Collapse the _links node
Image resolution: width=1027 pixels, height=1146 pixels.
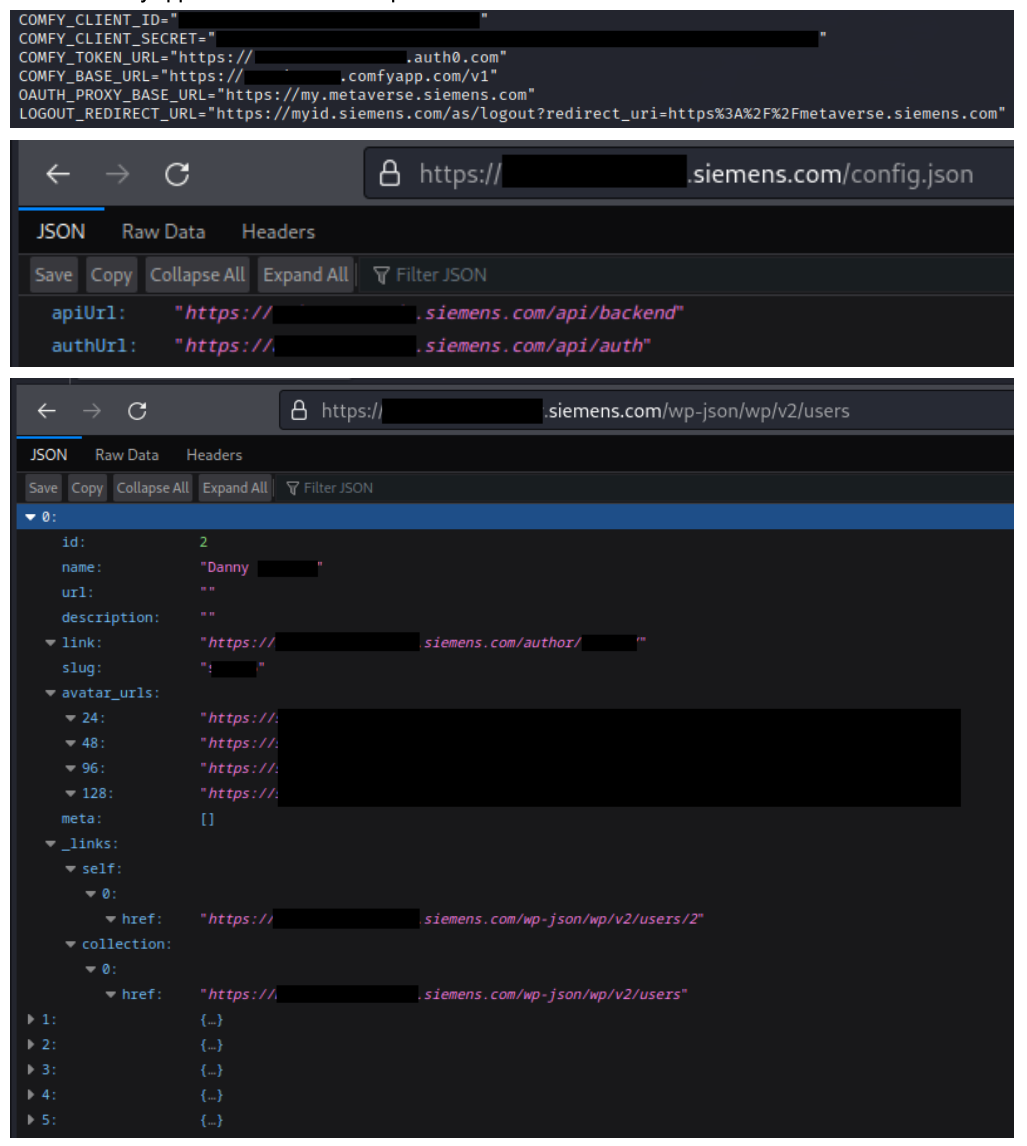[51, 844]
